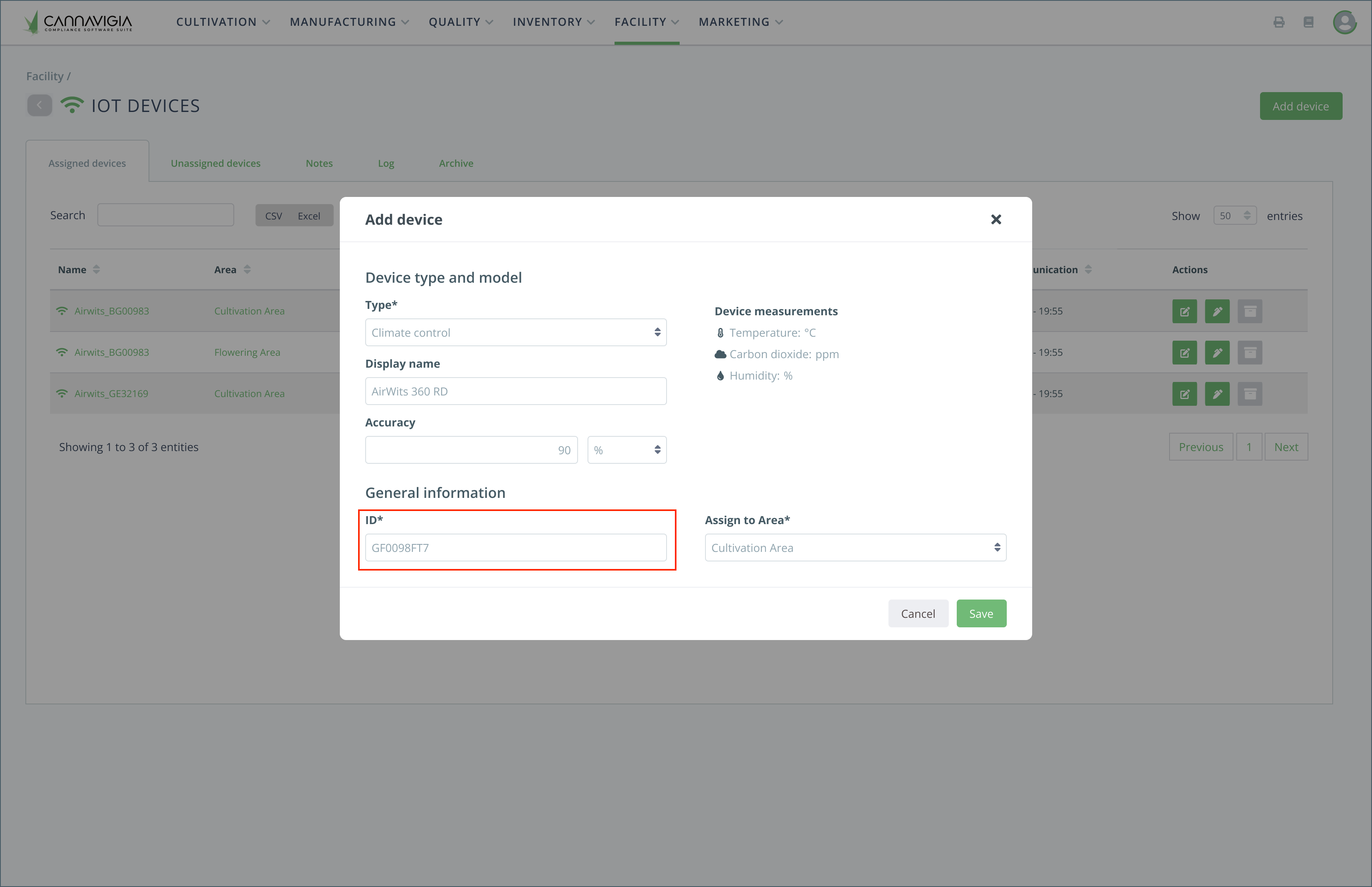This screenshot has width=1372, height=887.
Task: Switch to Unassigned devices tab
Action: coord(215,163)
